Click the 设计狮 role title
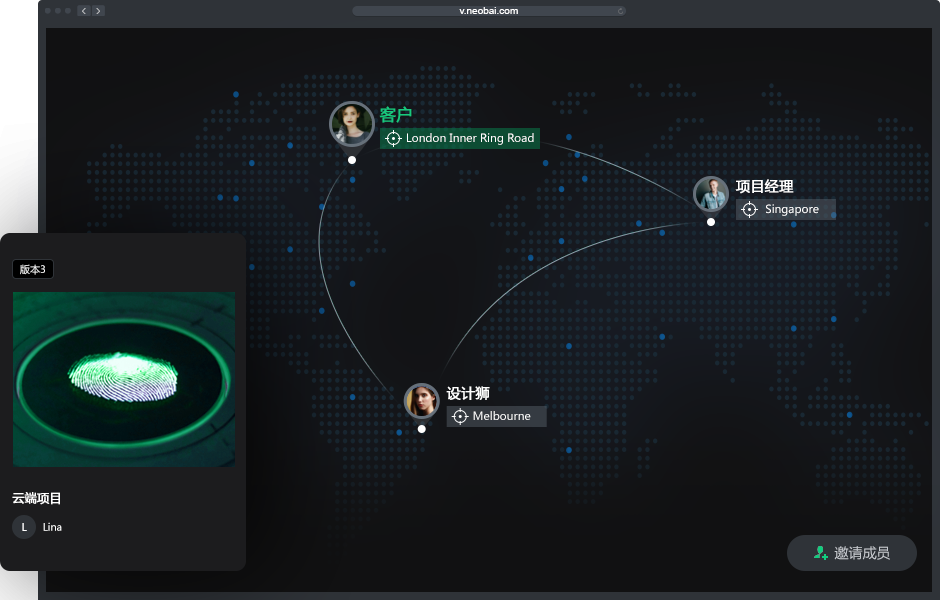This screenshot has width=940, height=600. [468, 393]
